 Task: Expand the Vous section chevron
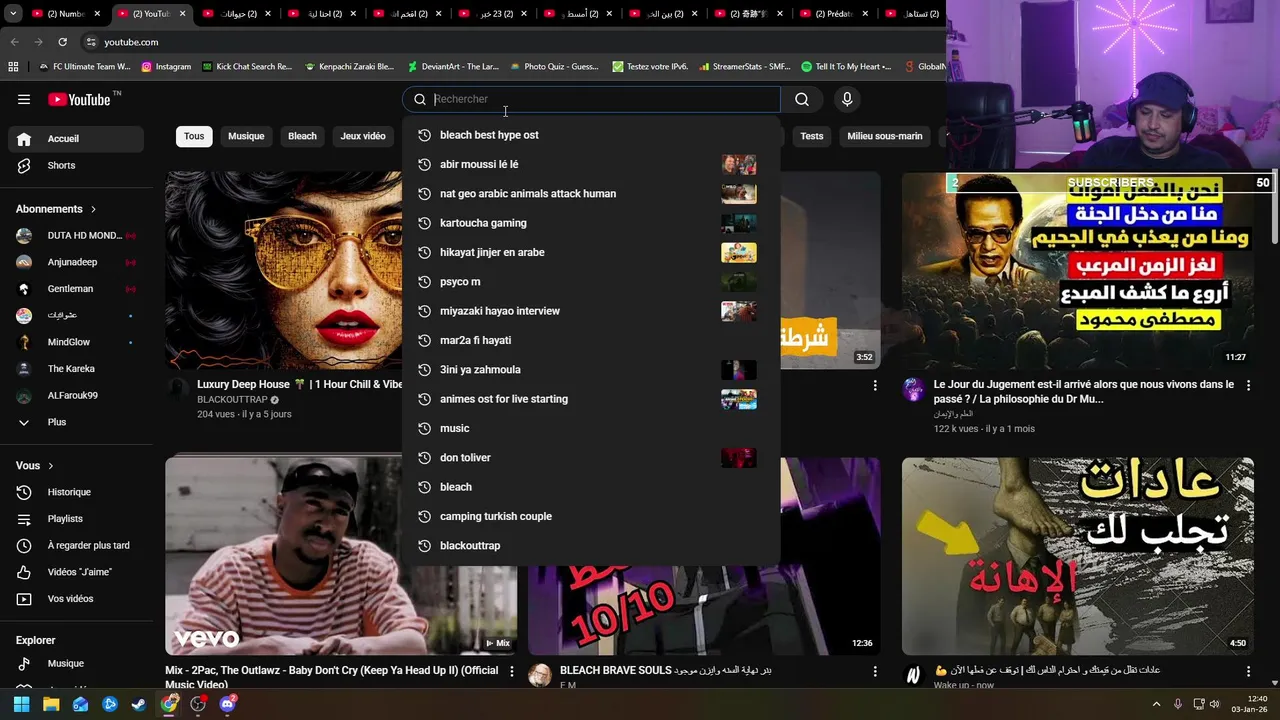(51, 466)
